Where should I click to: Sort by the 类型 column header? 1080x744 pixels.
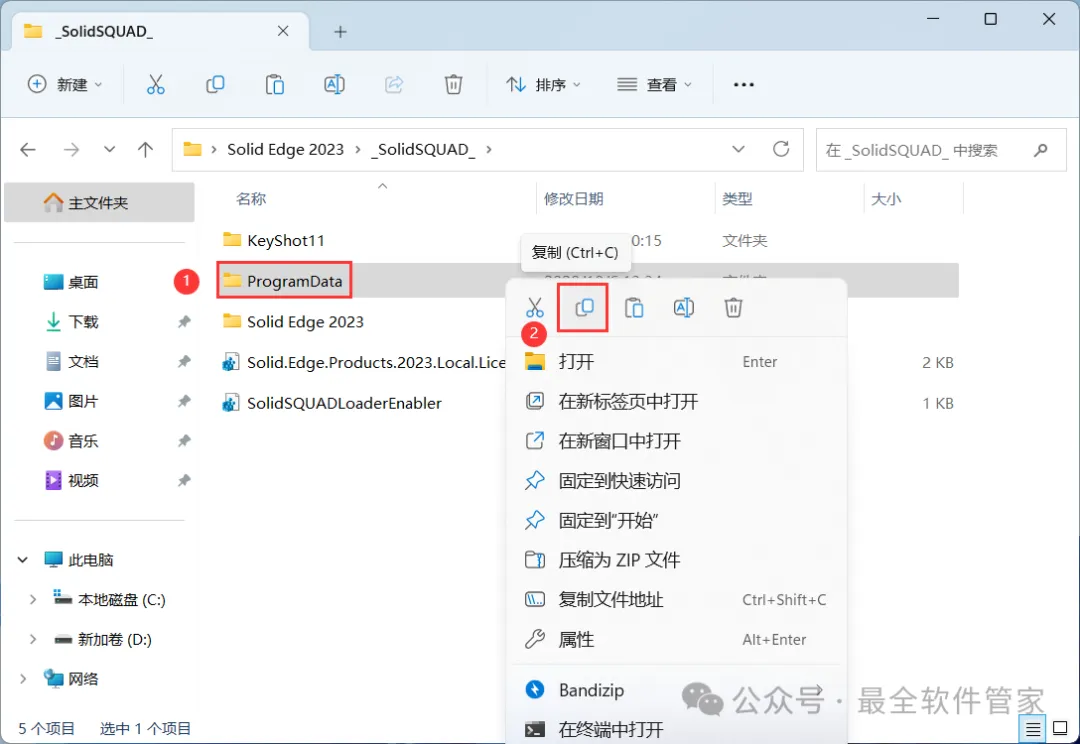click(x=737, y=199)
